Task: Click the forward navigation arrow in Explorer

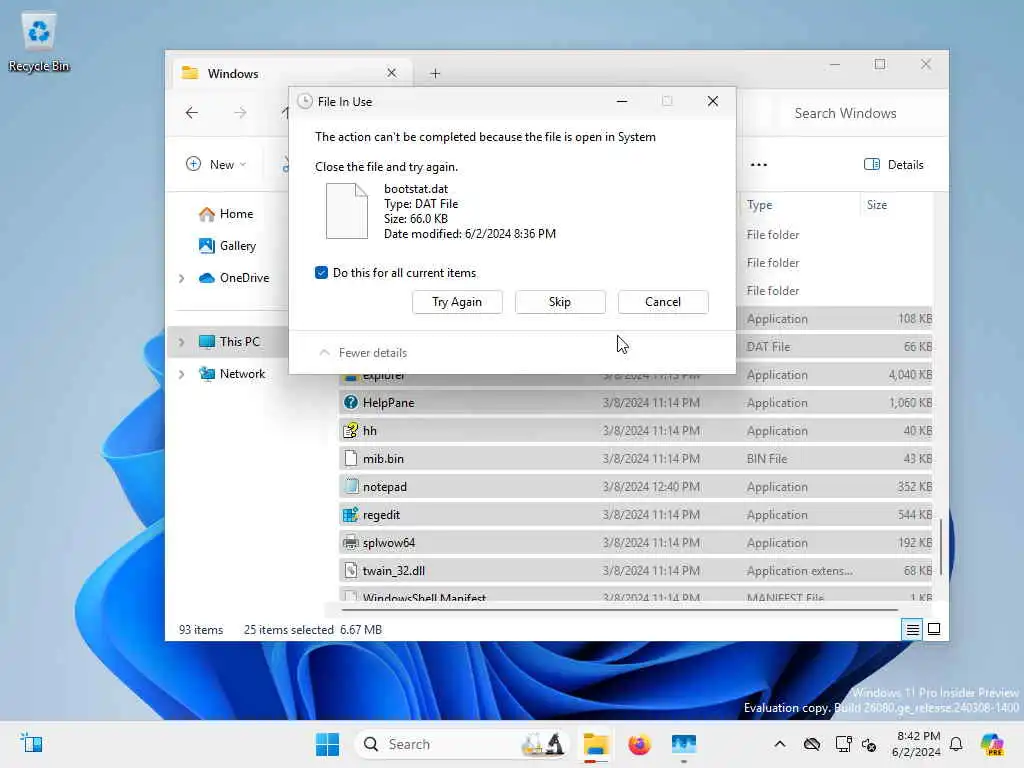Action: point(240,113)
